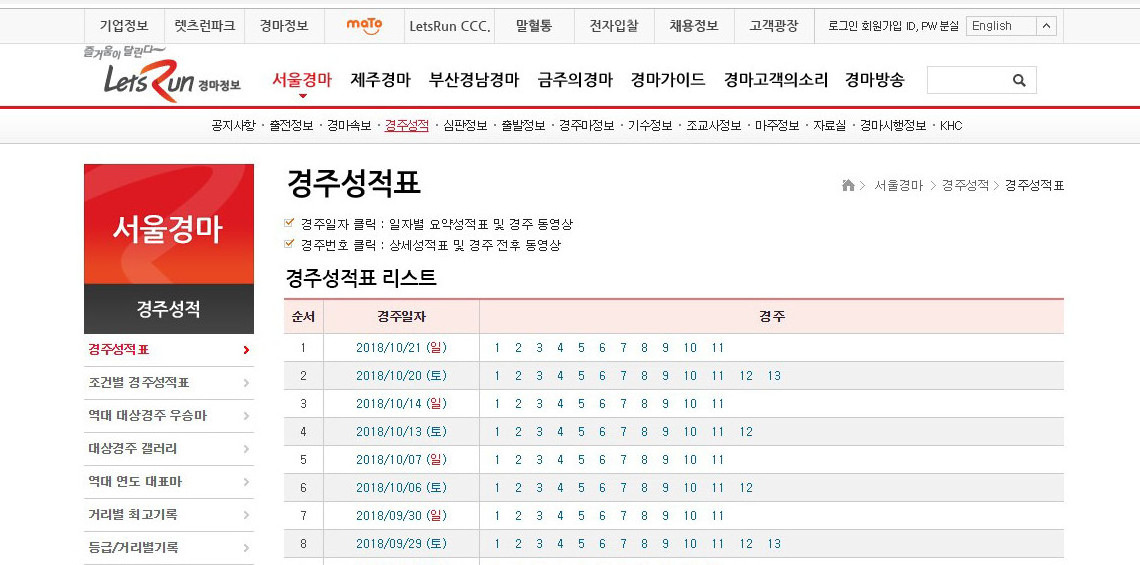The image size is (1140, 565).
Task: Open KHC submenu
Action: (x=951, y=126)
